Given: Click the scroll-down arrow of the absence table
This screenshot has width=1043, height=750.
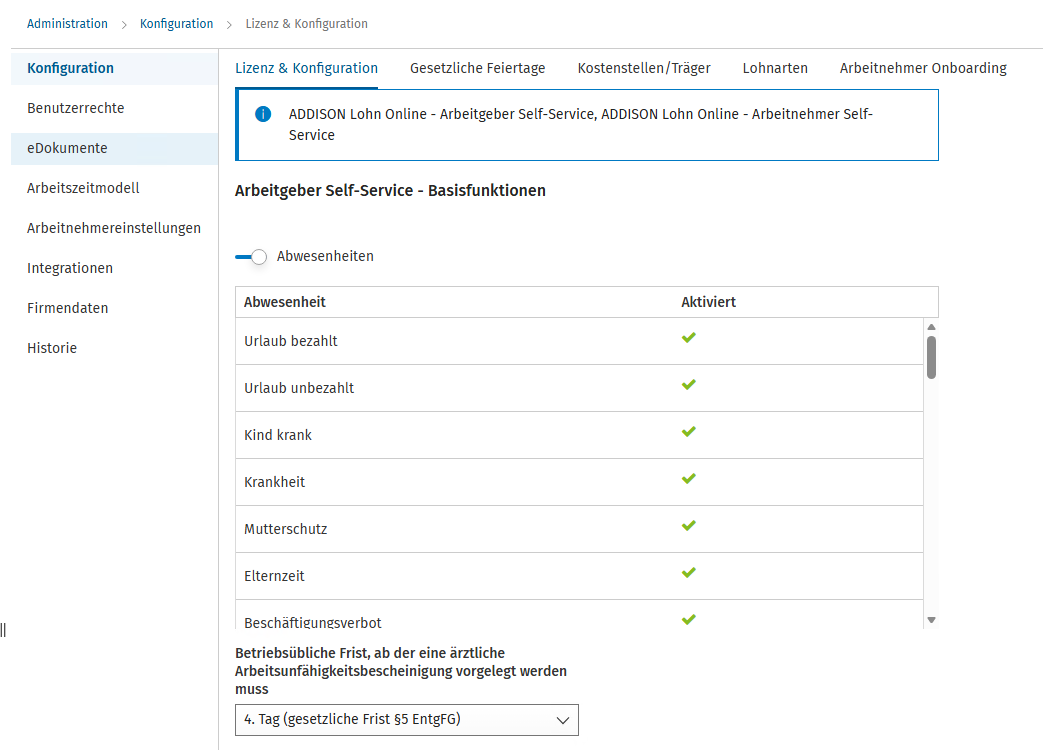Looking at the screenshot, I should (x=931, y=620).
